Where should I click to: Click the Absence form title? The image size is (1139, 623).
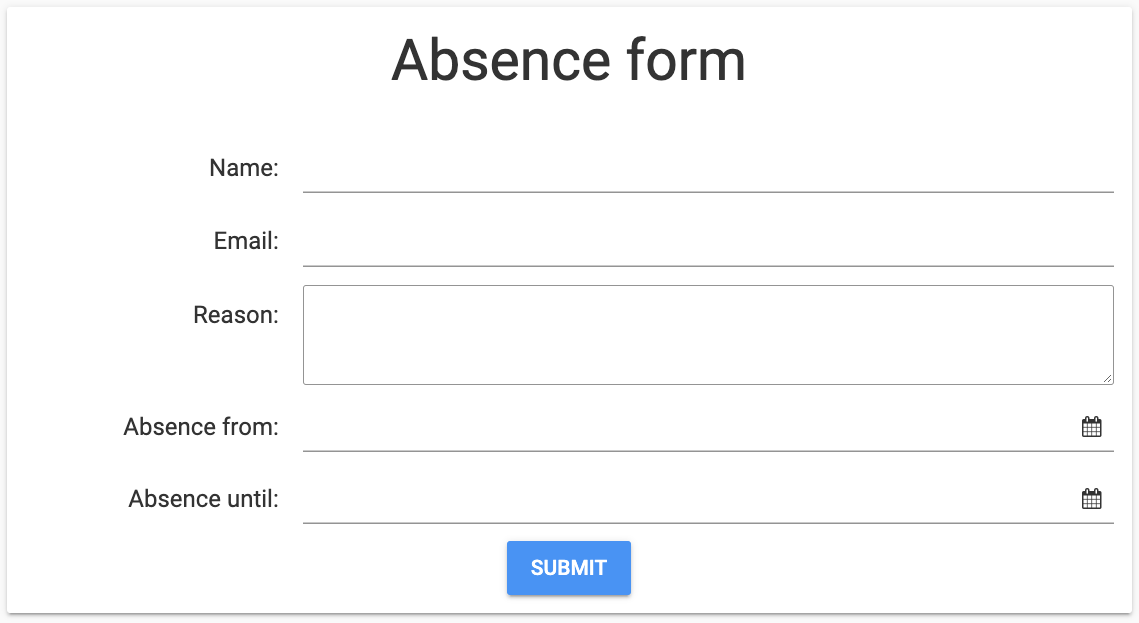[x=569, y=60]
